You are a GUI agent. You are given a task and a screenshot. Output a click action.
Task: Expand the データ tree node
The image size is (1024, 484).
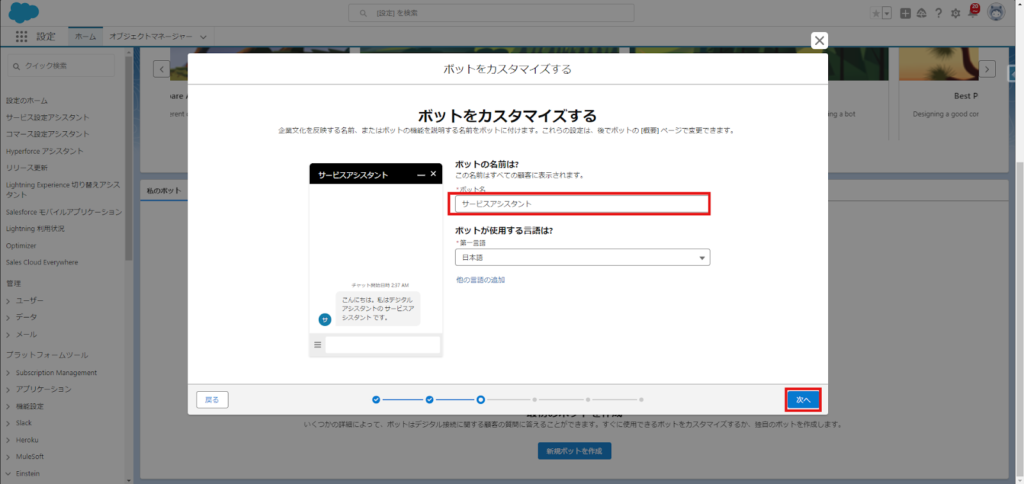[x=8, y=317]
